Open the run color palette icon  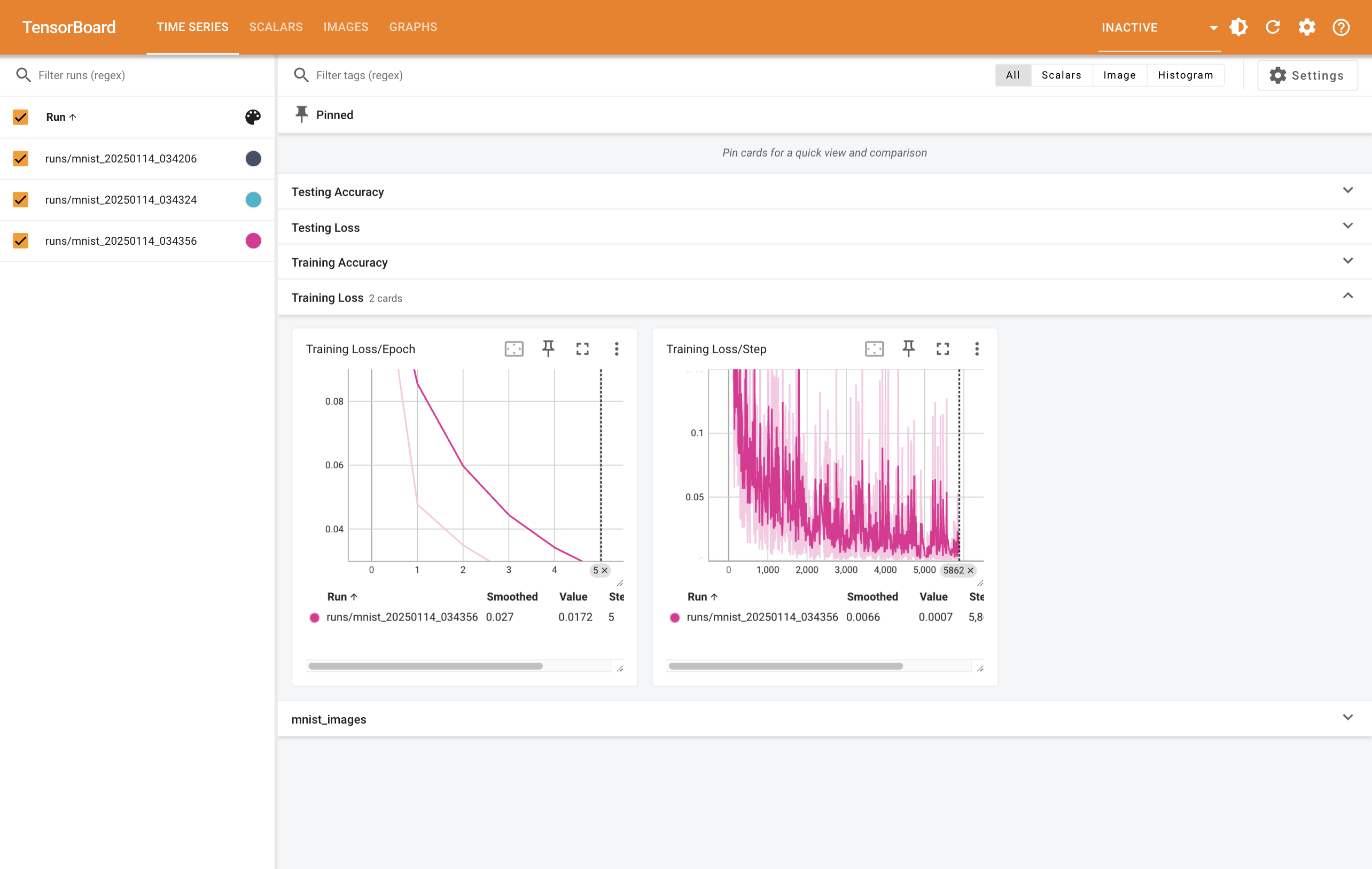point(253,117)
